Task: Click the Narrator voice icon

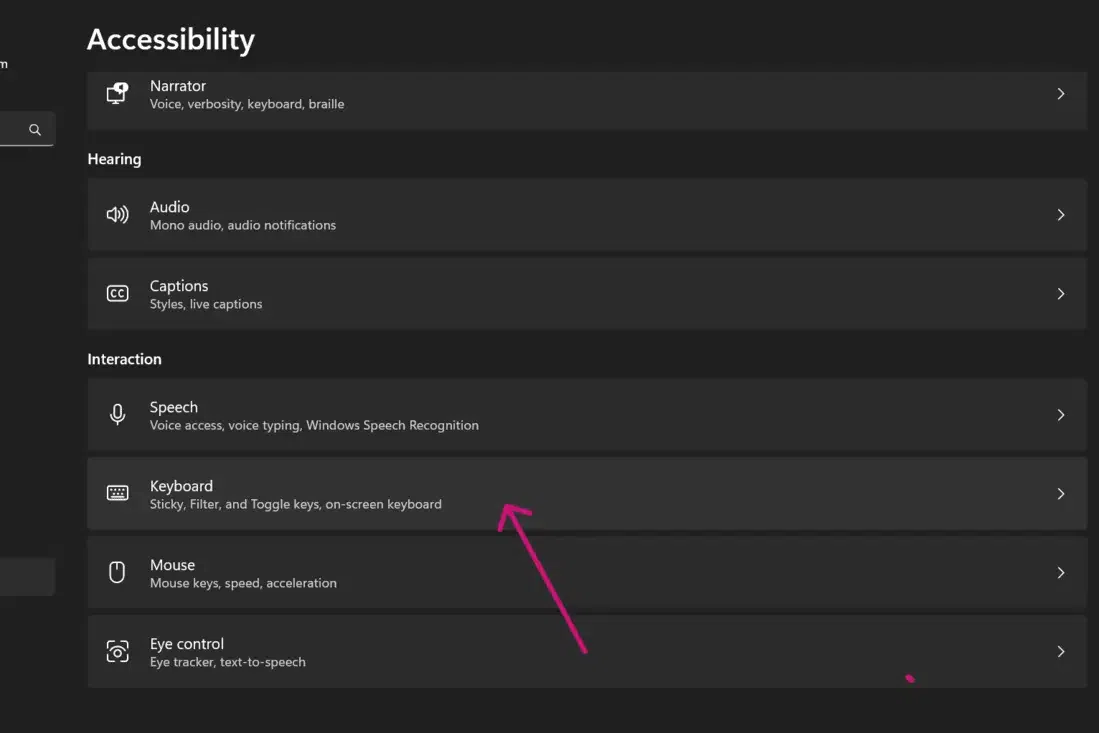Action: click(x=117, y=94)
